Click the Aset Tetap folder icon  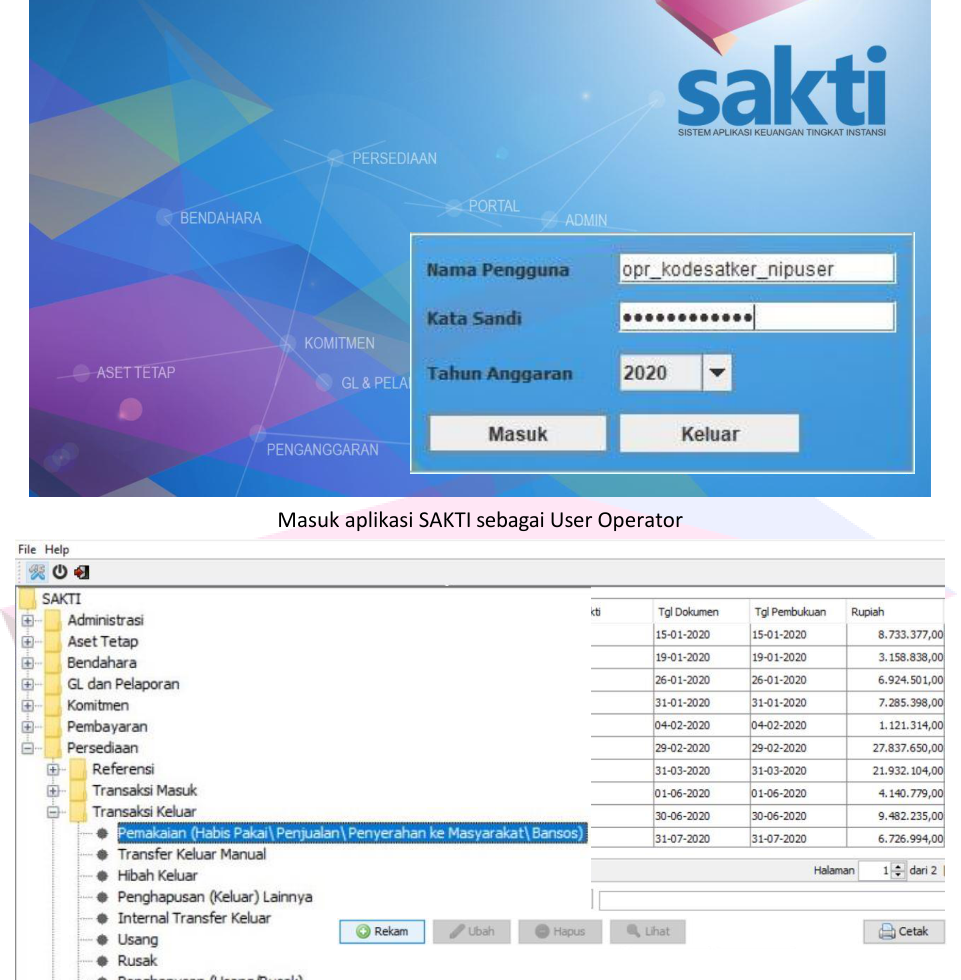(x=51, y=642)
